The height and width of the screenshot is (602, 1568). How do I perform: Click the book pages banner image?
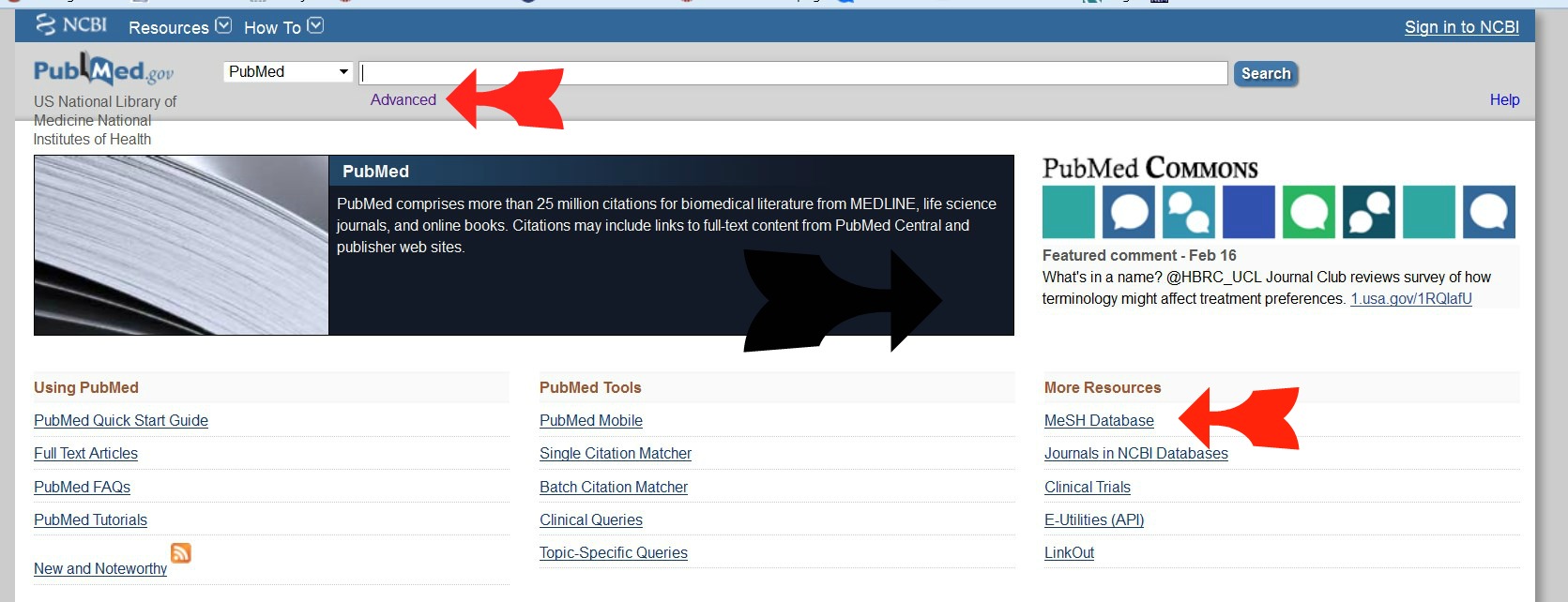[181, 245]
